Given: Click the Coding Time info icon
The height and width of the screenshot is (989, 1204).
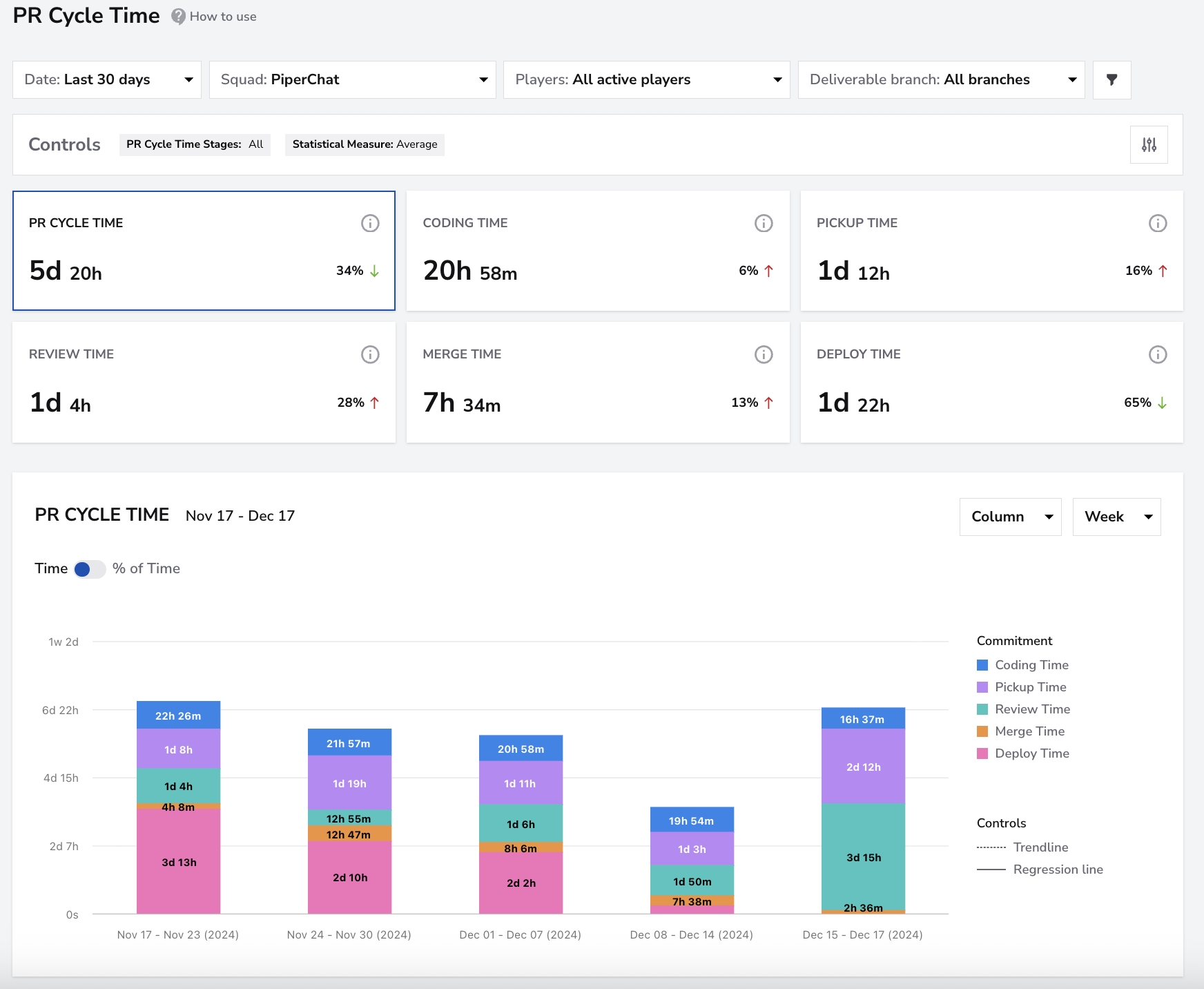Looking at the screenshot, I should coord(764,223).
